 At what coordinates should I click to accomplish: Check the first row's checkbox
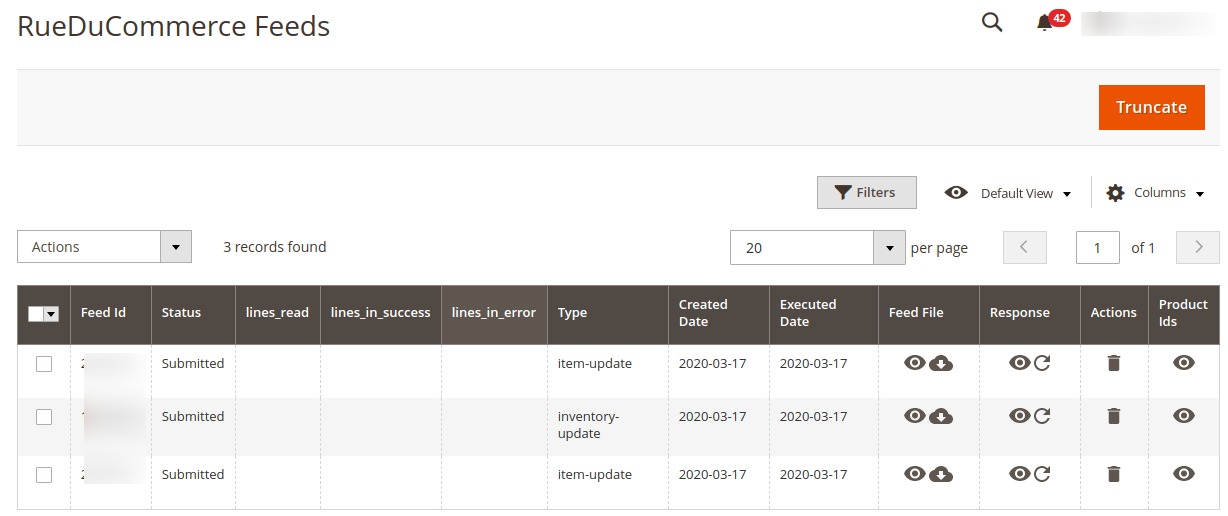pos(44,364)
